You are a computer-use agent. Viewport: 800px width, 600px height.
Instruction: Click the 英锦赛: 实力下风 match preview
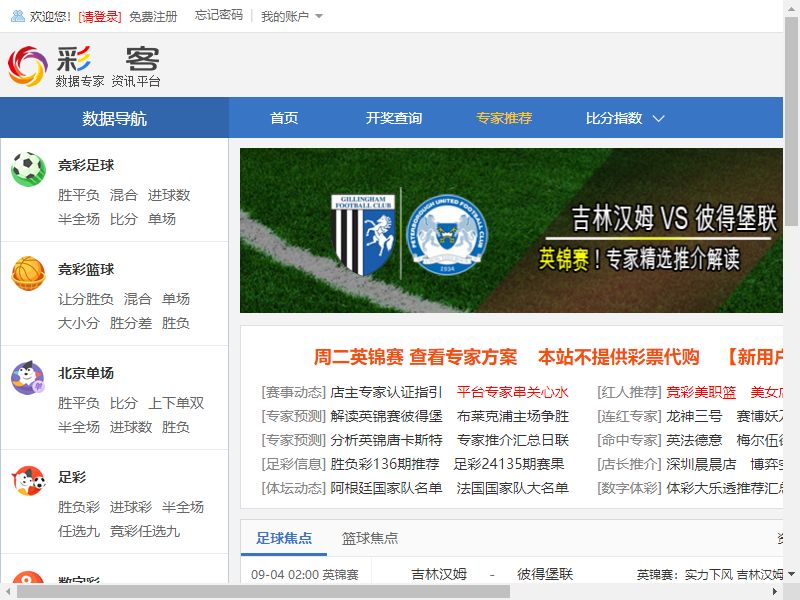pos(709,574)
